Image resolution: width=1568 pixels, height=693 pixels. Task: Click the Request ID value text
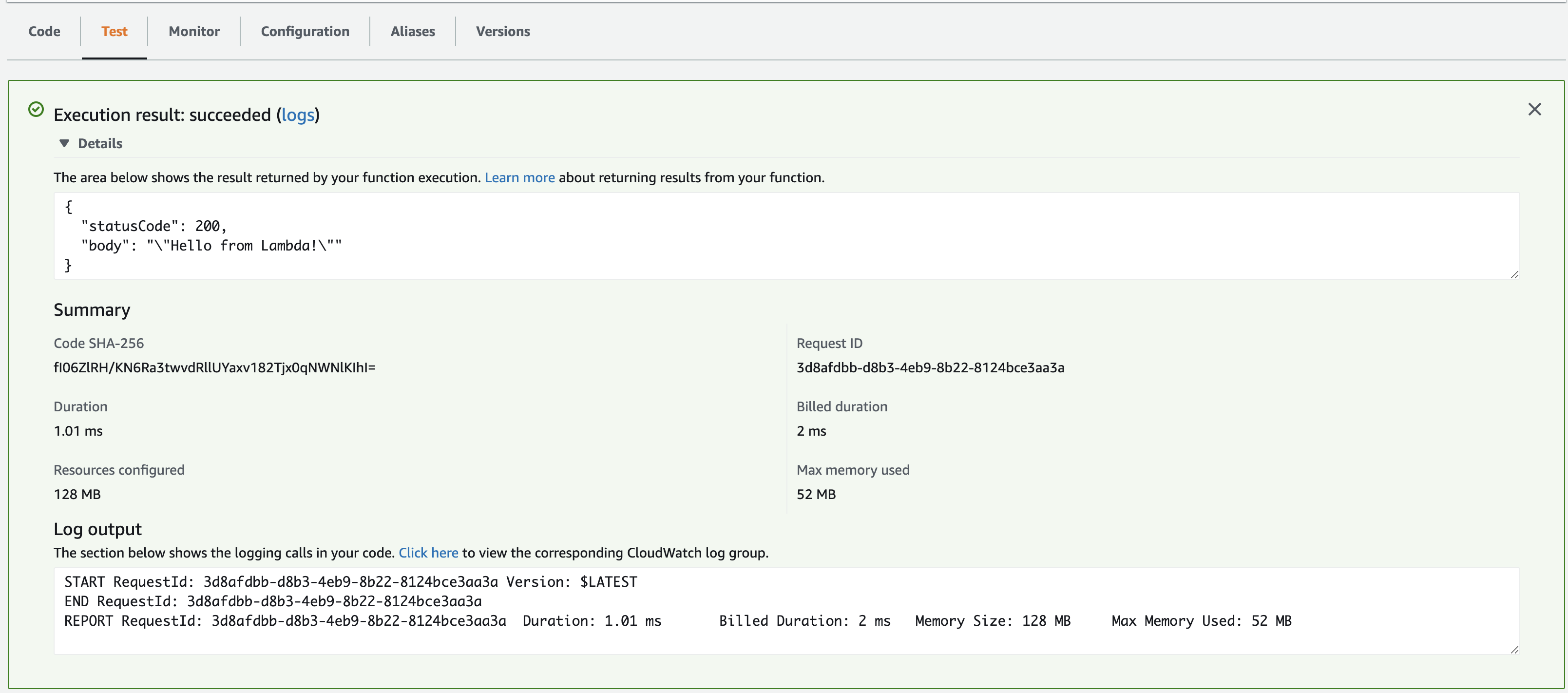click(x=930, y=367)
